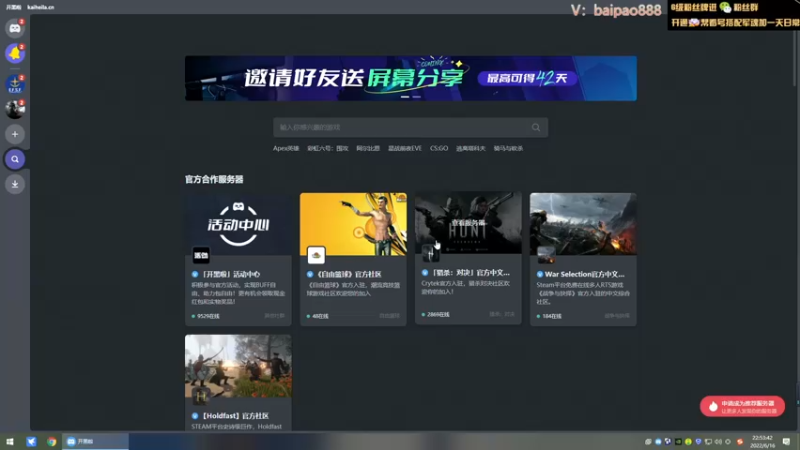The image size is (800, 450).
Task: Click the 9529在线 online count
Action: (x=206, y=316)
